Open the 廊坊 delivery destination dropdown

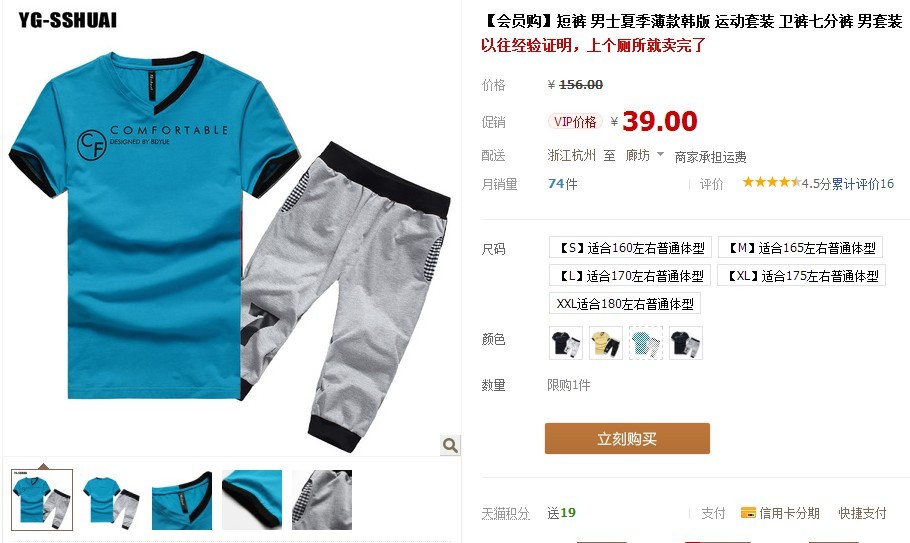644,155
